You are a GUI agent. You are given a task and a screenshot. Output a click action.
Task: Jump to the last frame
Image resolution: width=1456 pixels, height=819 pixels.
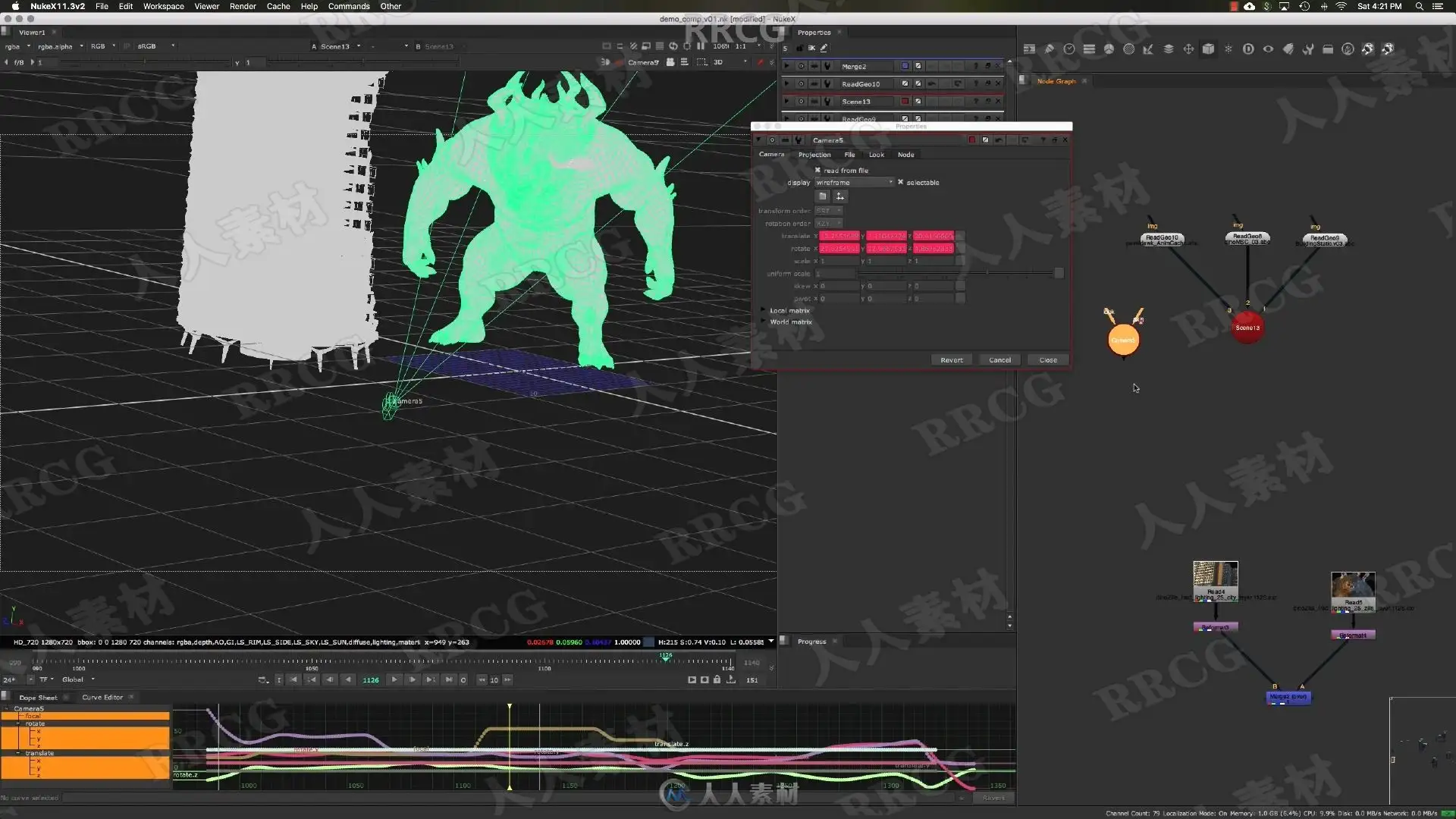449,679
